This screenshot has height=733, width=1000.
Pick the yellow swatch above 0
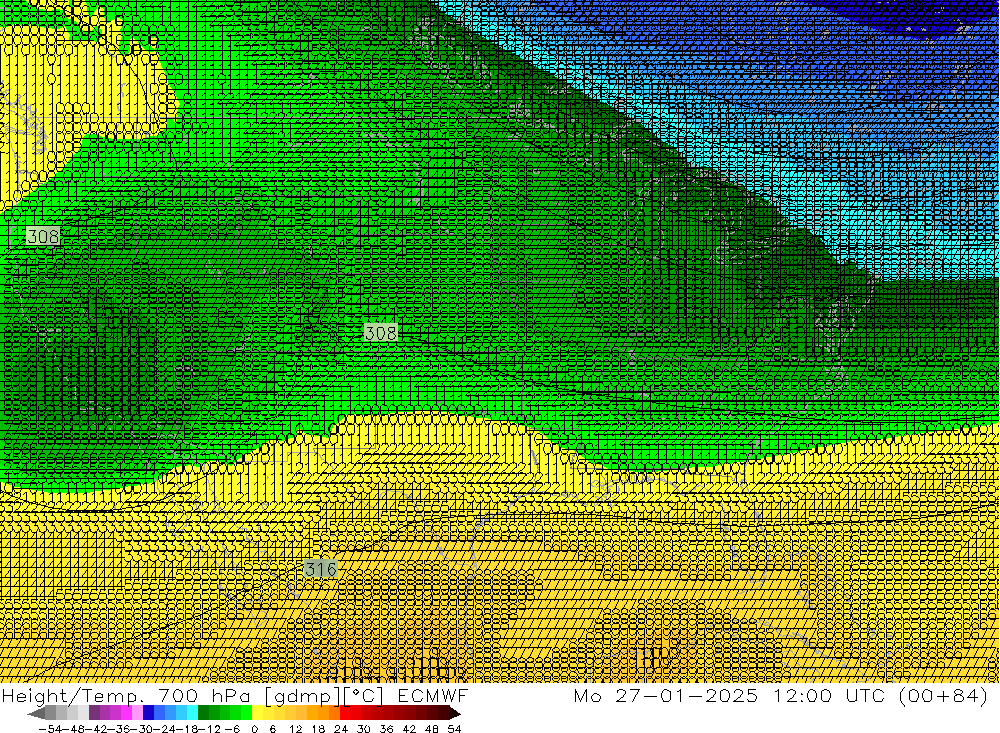click(x=257, y=713)
